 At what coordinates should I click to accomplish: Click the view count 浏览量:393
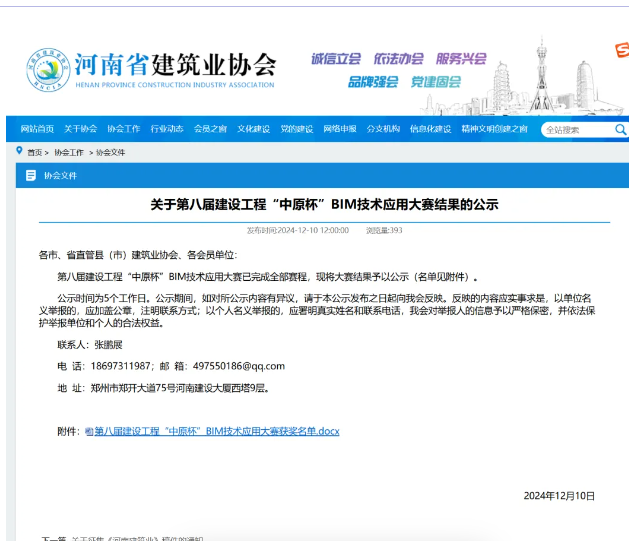pyautogui.click(x=384, y=230)
